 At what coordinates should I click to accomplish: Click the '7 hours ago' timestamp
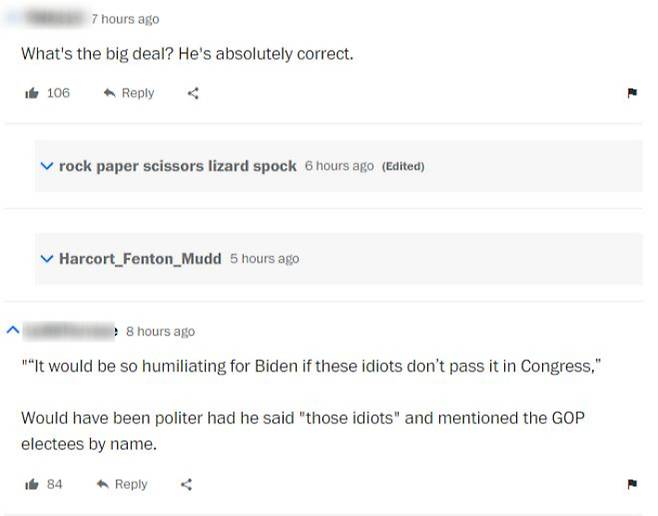[125, 19]
